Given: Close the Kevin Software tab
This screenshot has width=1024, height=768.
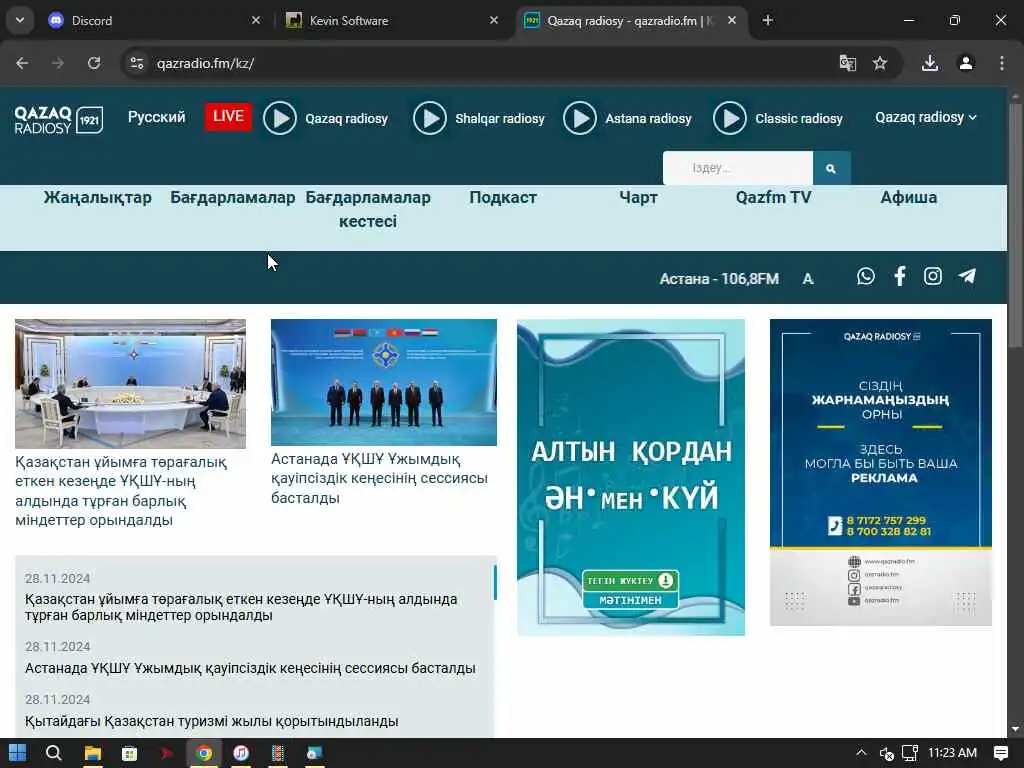Looking at the screenshot, I should [494, 20].
